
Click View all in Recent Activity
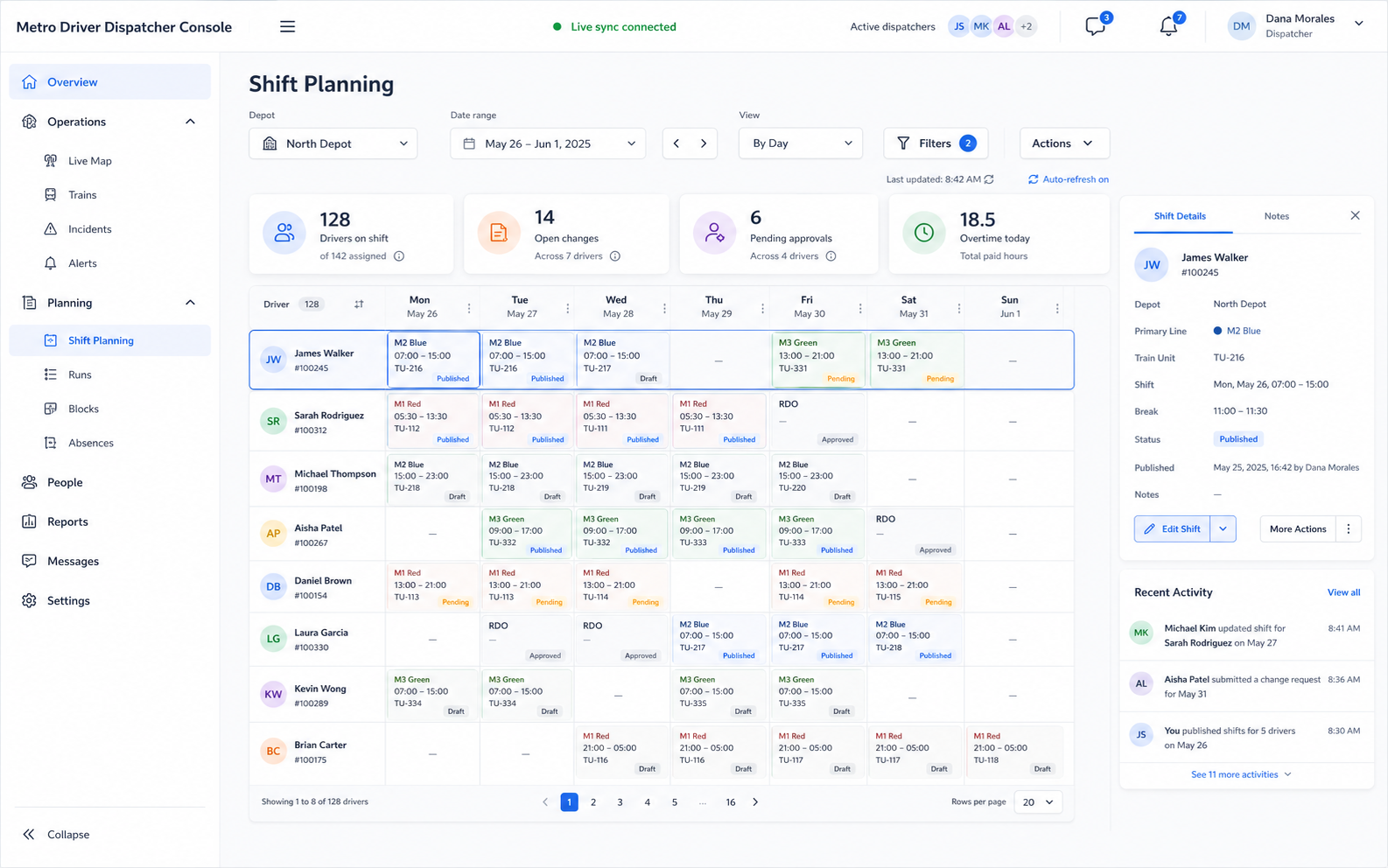click(x=1343, y=592)
